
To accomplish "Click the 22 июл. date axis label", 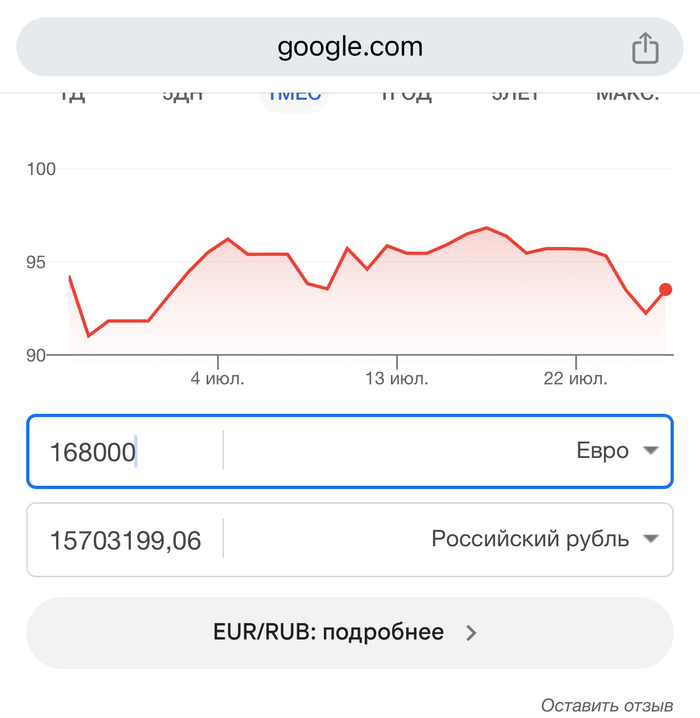I will click(575, 378).
